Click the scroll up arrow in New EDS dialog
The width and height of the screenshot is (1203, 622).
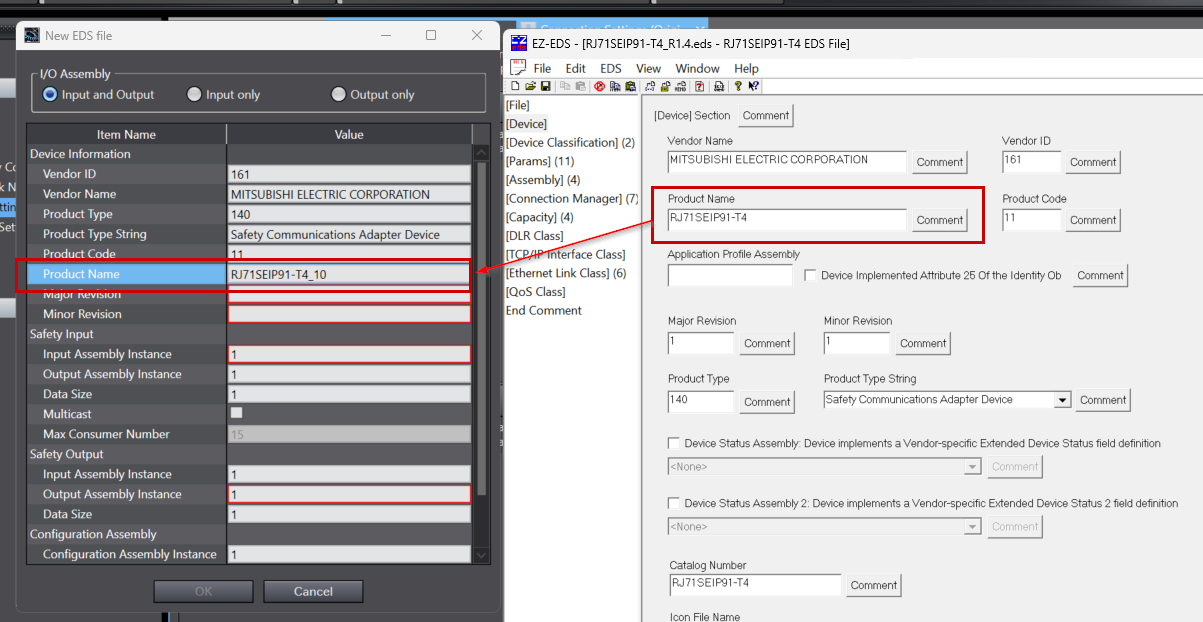[482, 152]
